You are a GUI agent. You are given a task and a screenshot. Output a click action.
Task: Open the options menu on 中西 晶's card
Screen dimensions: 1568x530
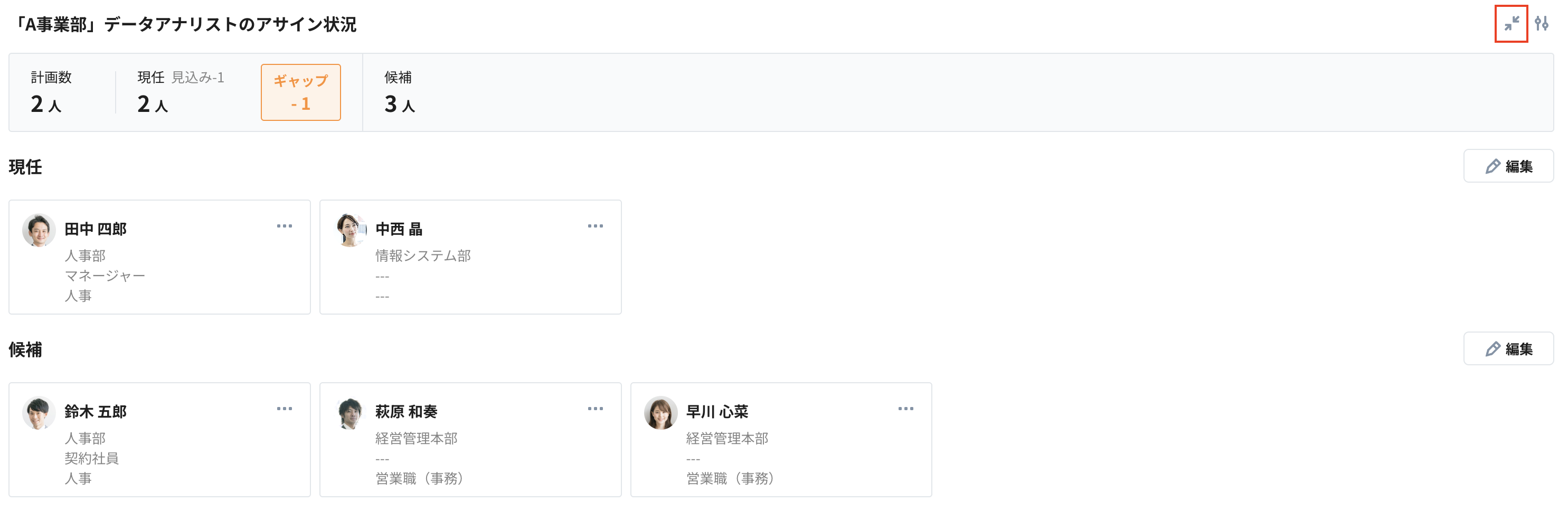click(x=596, y=226)
